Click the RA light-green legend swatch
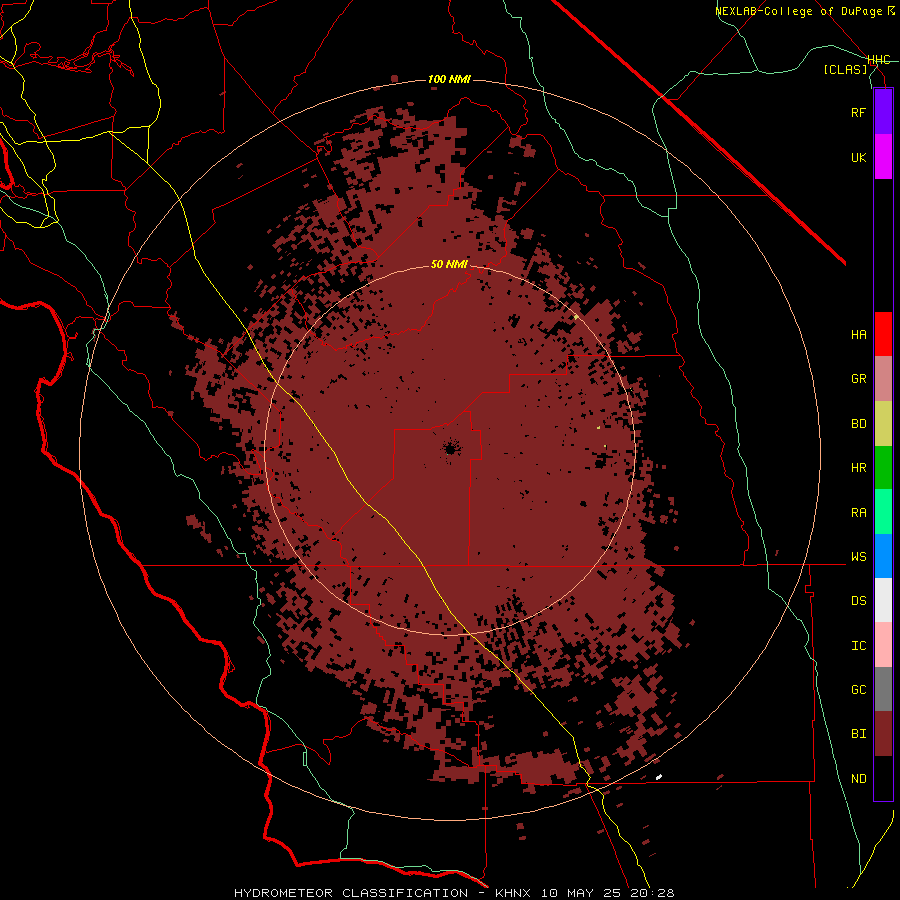The height and width of the screenshot is (900, 900). click(883, 512)
